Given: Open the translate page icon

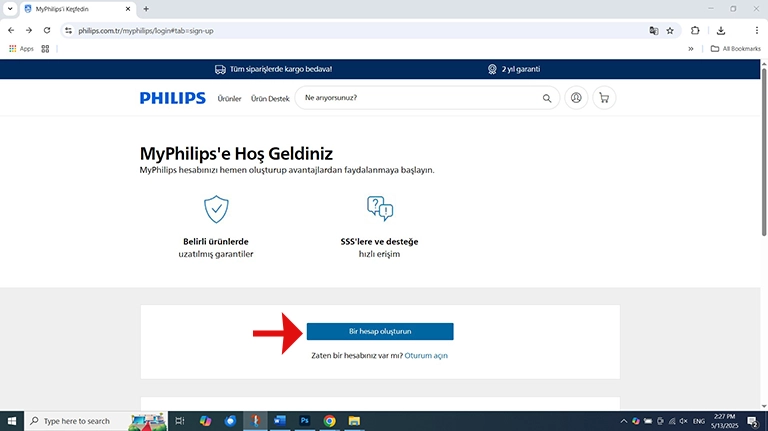Looking at the screenshot, I should tap(653, 31).
